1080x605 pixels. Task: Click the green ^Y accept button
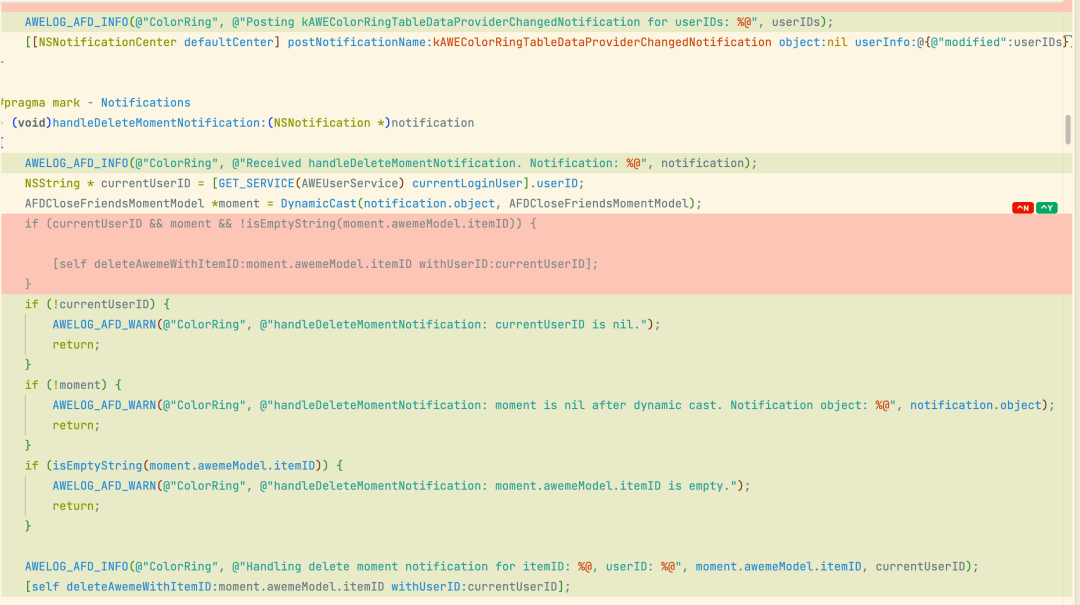tap(1046, 208)
